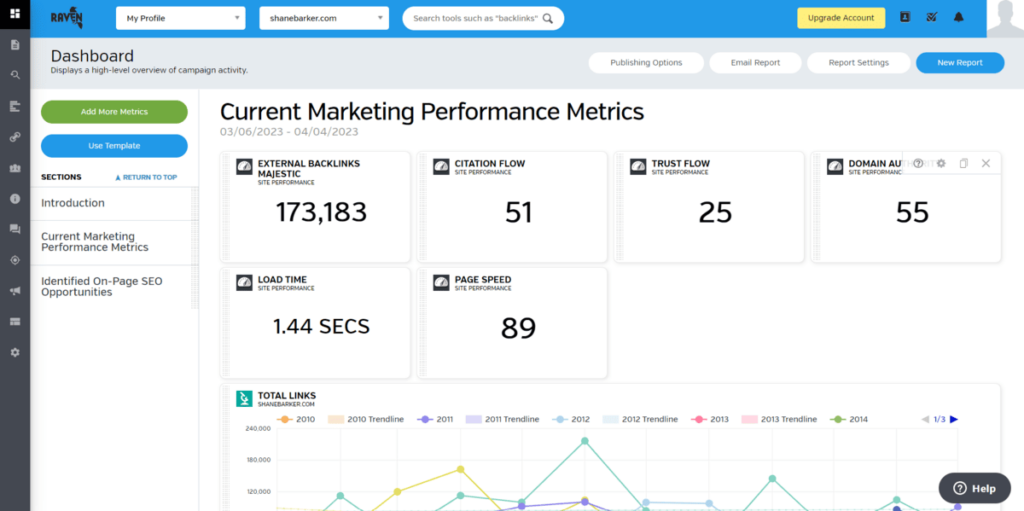Open the notifications bell

point(959,18)
